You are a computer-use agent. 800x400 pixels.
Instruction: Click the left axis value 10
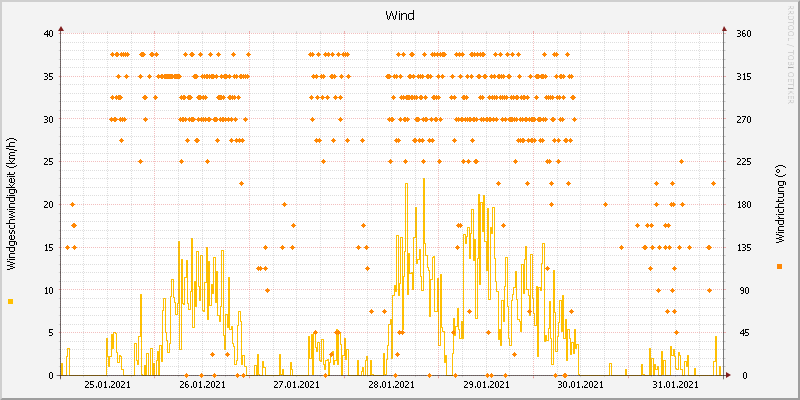48,290
